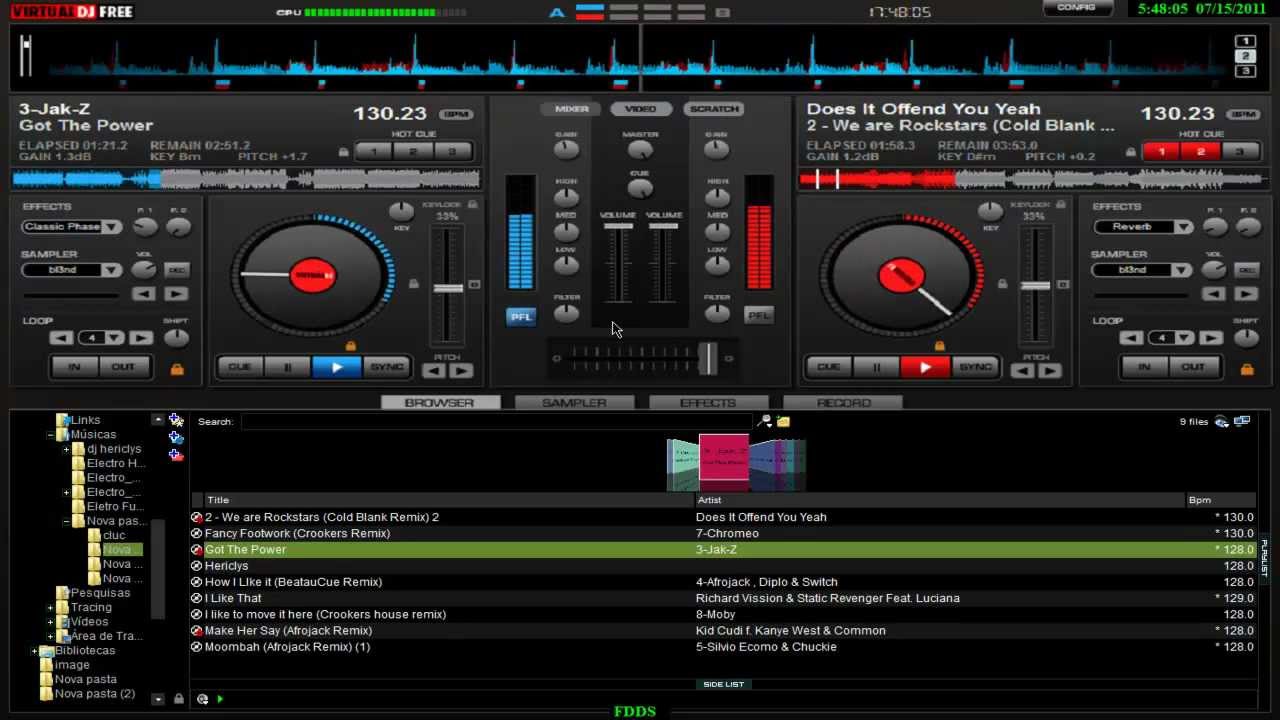Open the Record tab
This screenshot has height=720, width=1280.
tap(843, 403)
